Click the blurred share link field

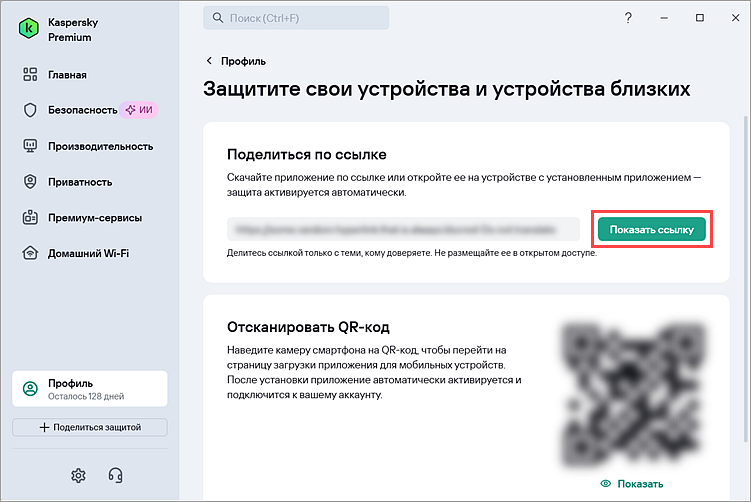tap(403, 229)
